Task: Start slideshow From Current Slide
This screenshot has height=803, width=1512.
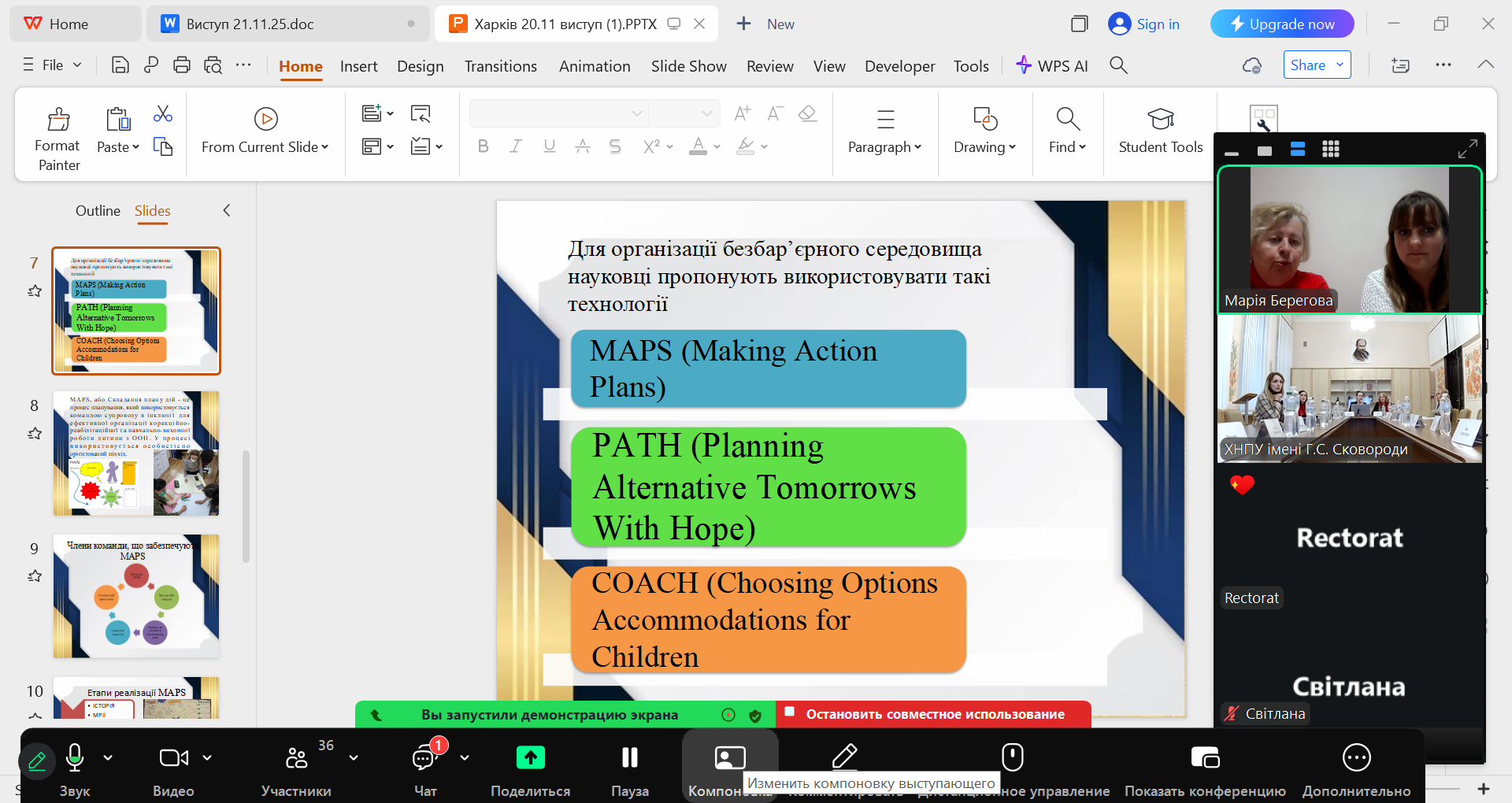Action: pyautogui.click(x=265, y=120)
